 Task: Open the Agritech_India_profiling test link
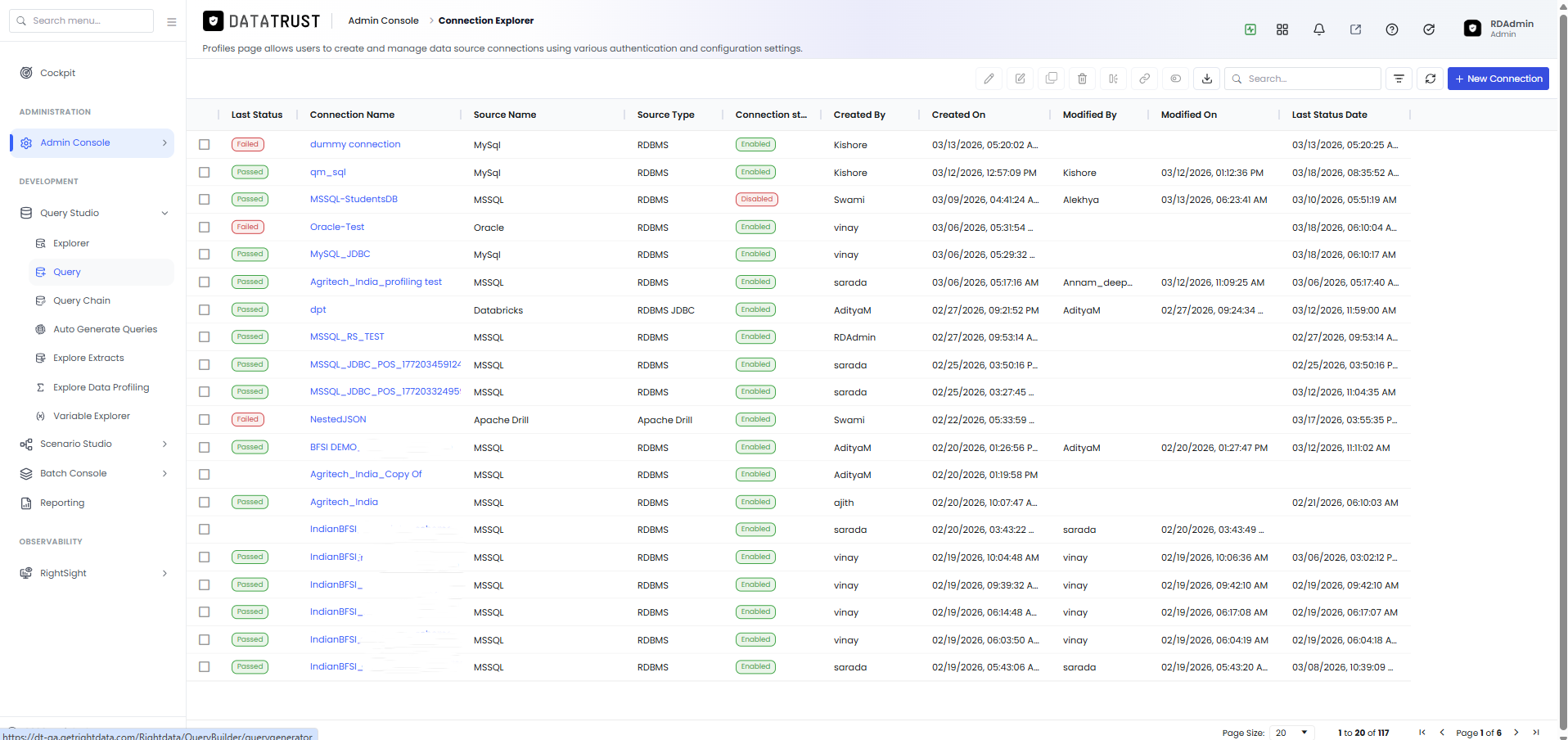(x=376, y=282)
